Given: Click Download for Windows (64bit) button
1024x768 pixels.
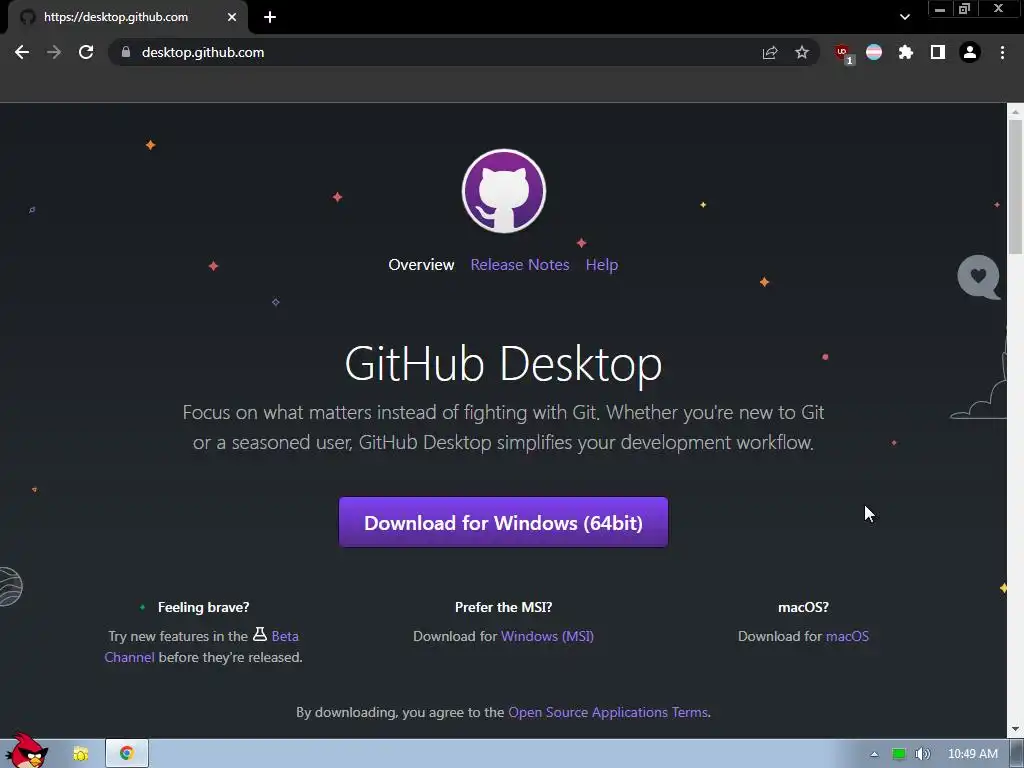Looking at the screenshot, I should (504, 522).
